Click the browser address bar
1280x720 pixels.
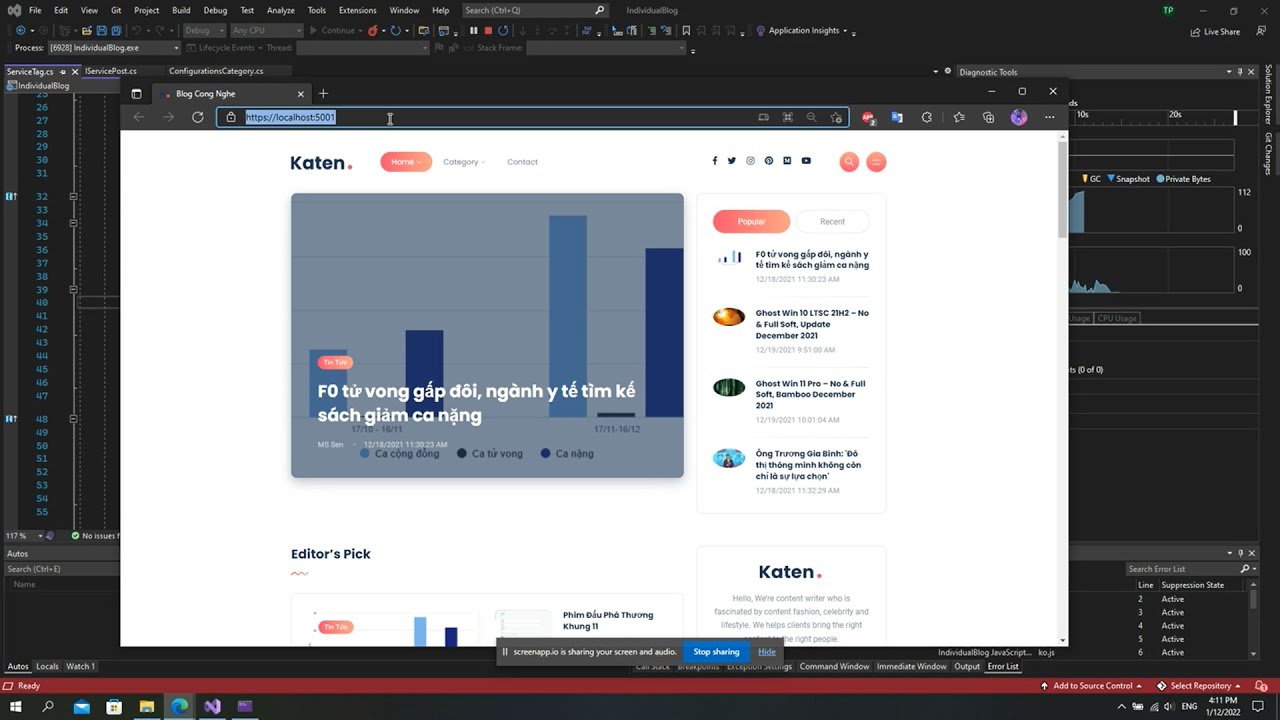coord(532,117)
